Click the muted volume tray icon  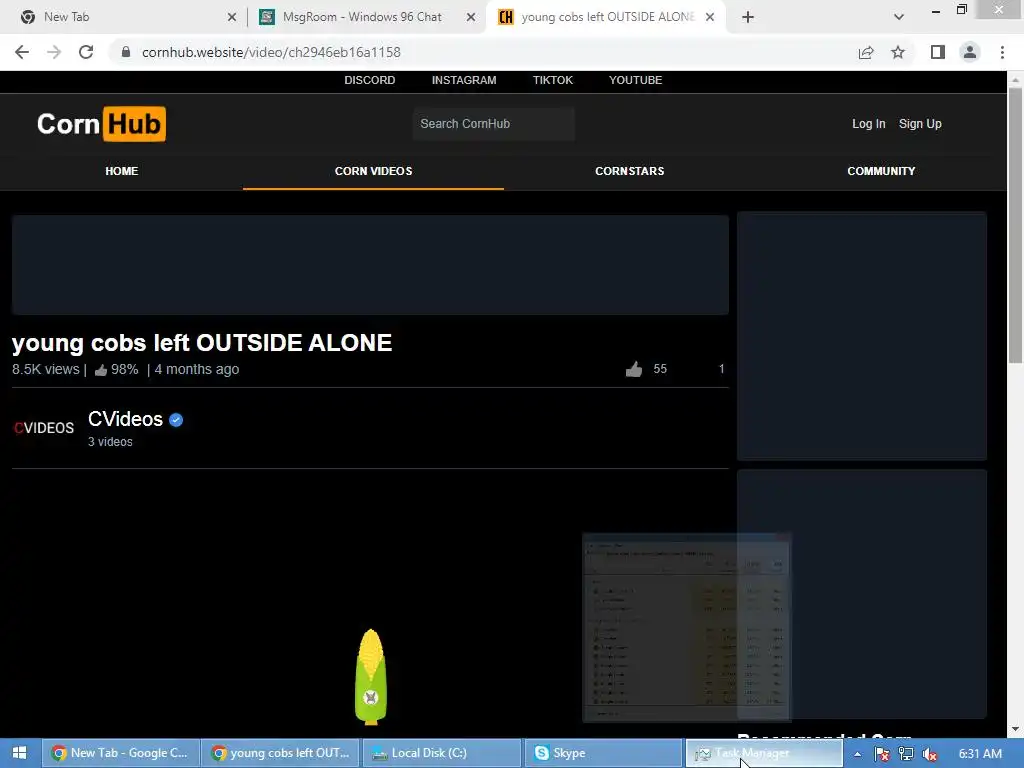930,754
